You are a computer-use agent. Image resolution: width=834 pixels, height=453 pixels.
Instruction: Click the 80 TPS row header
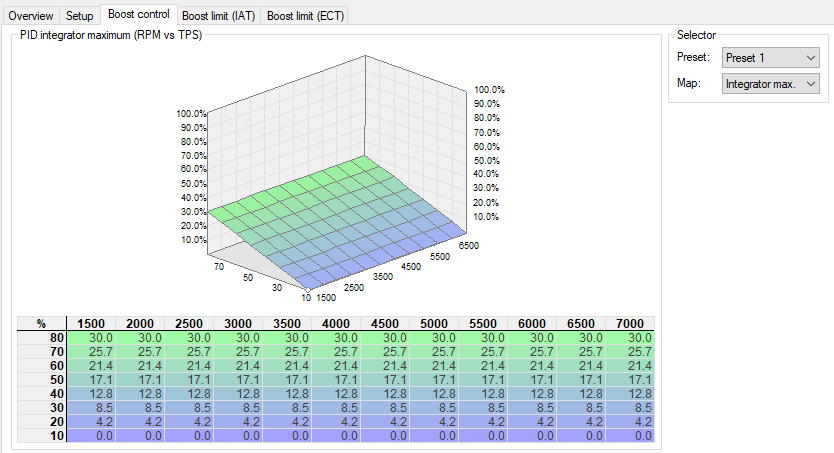click(42, 338)
